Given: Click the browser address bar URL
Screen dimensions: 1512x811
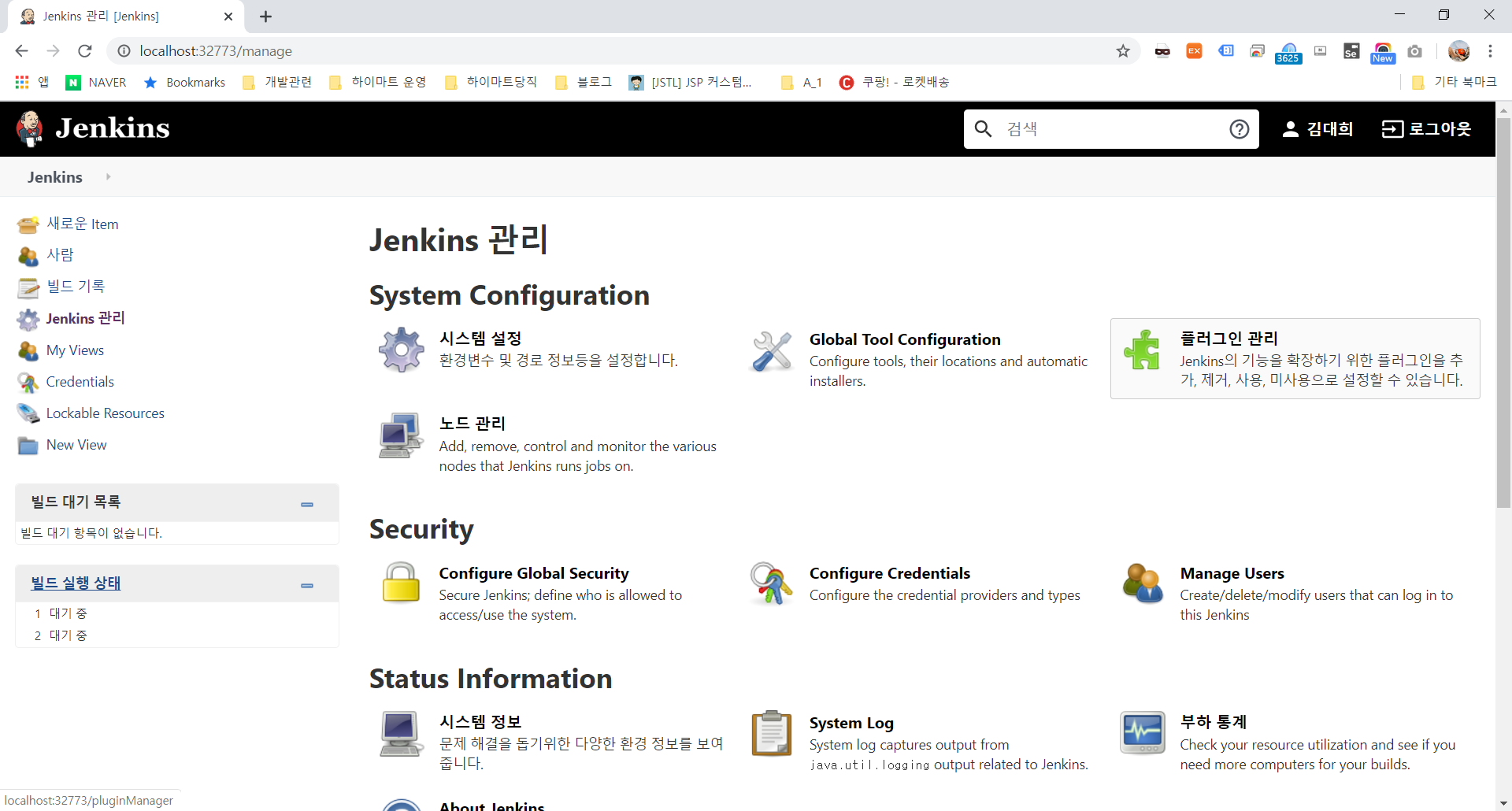Looking at the screenshot, I should [x=216, y=51].
